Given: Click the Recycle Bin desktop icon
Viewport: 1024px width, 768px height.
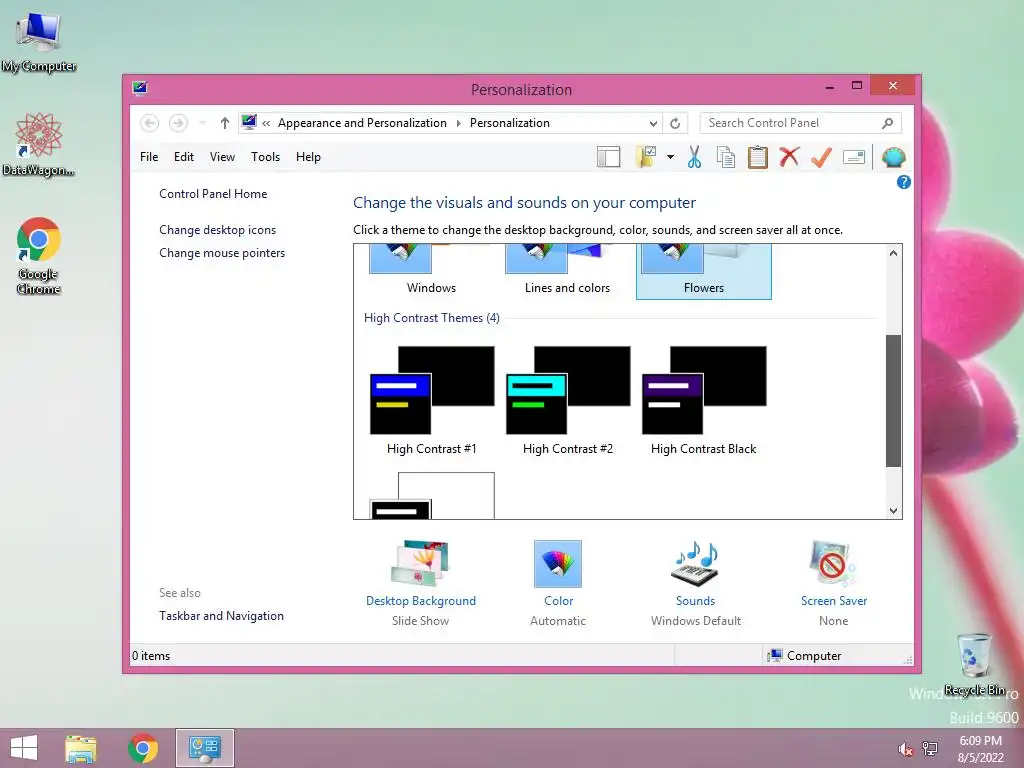Looking at the screenshot, I should tap(974, 664).
